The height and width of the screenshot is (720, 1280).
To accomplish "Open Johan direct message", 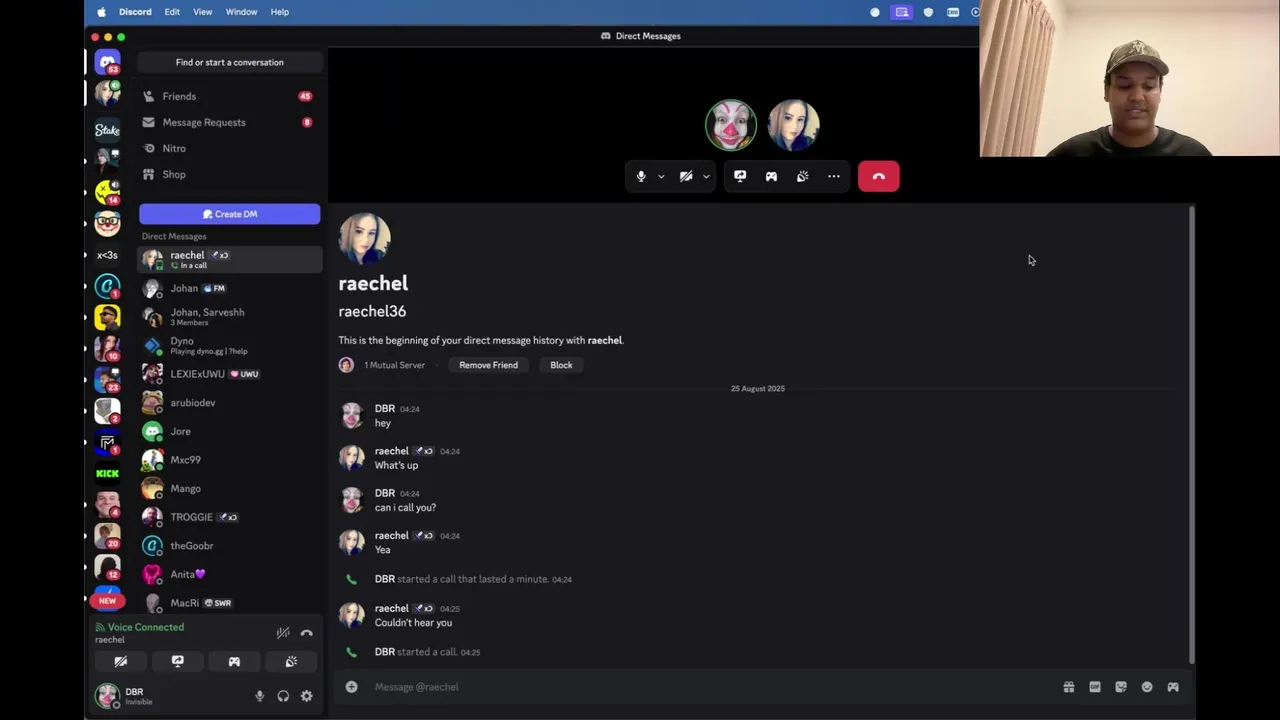I will 229,288.
